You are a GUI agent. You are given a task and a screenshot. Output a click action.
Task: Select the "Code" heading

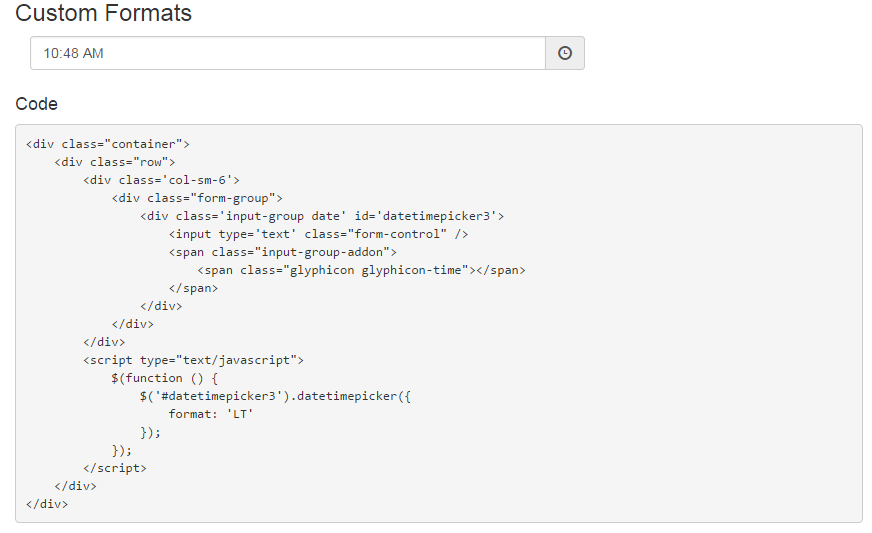coord(37,103)
